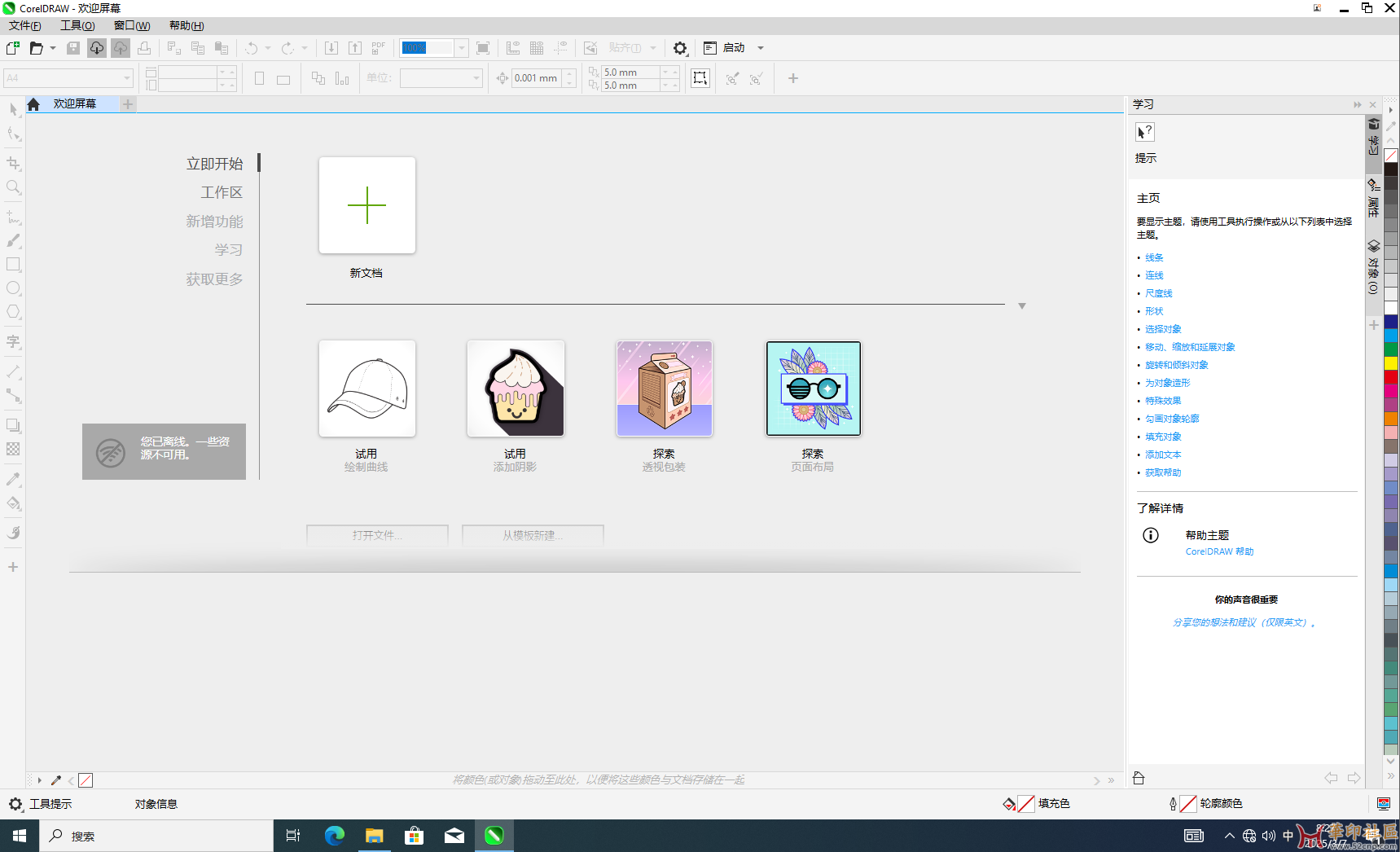Switch to 工作区 section

tap(222, 192)
